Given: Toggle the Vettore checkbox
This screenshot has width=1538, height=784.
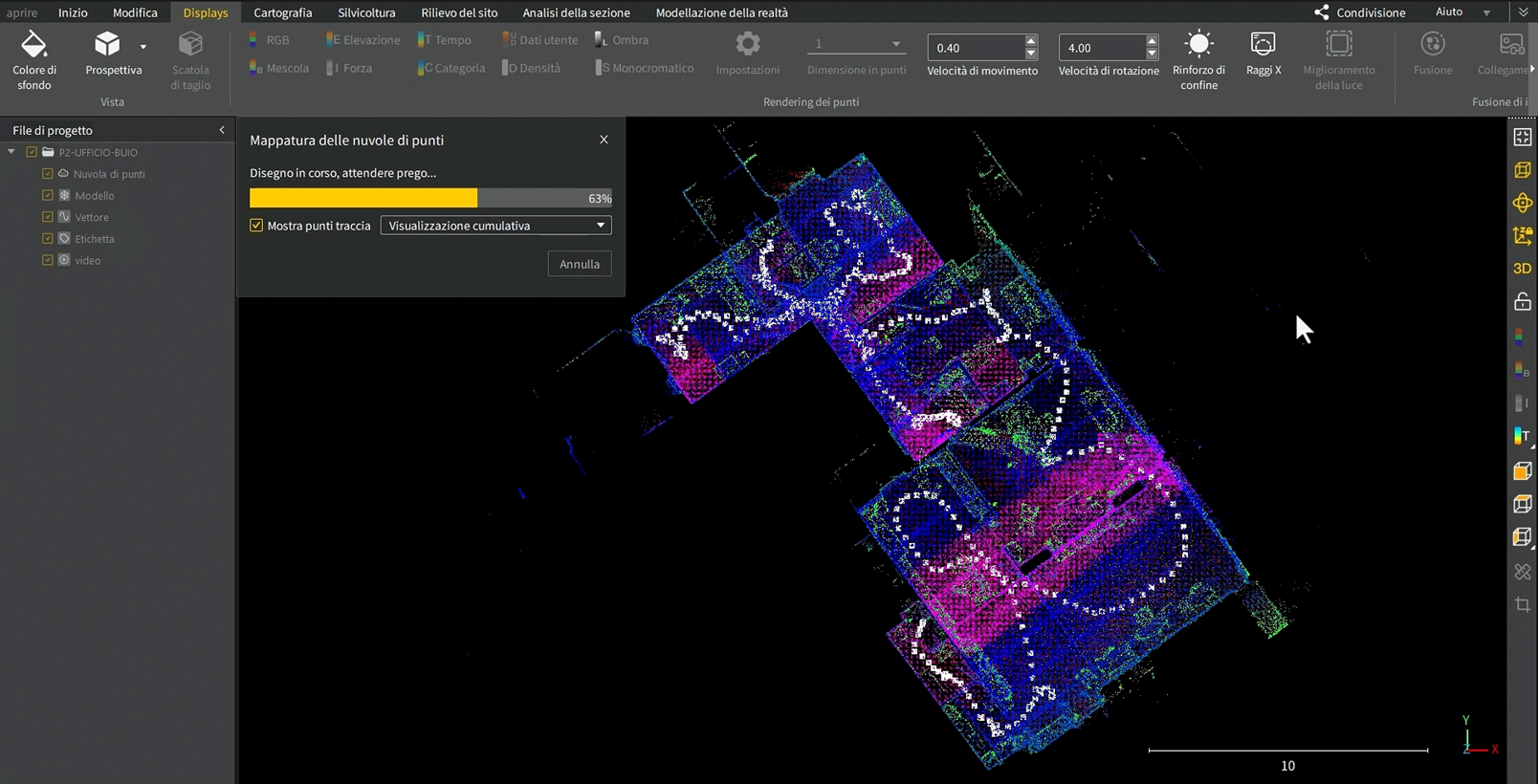Looking at the screenshot, I should click(48, 217).
